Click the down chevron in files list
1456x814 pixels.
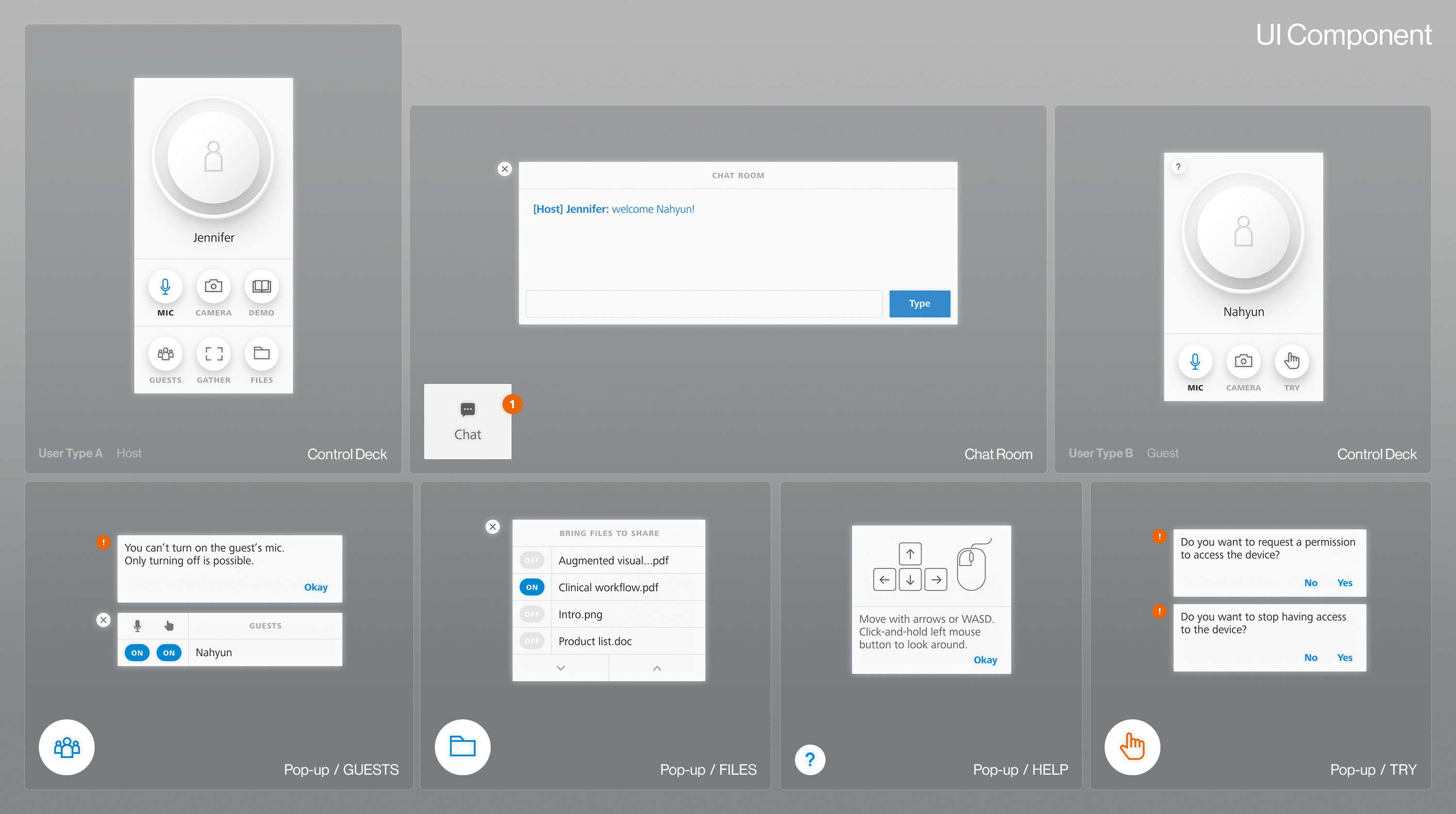coord(560,668)
